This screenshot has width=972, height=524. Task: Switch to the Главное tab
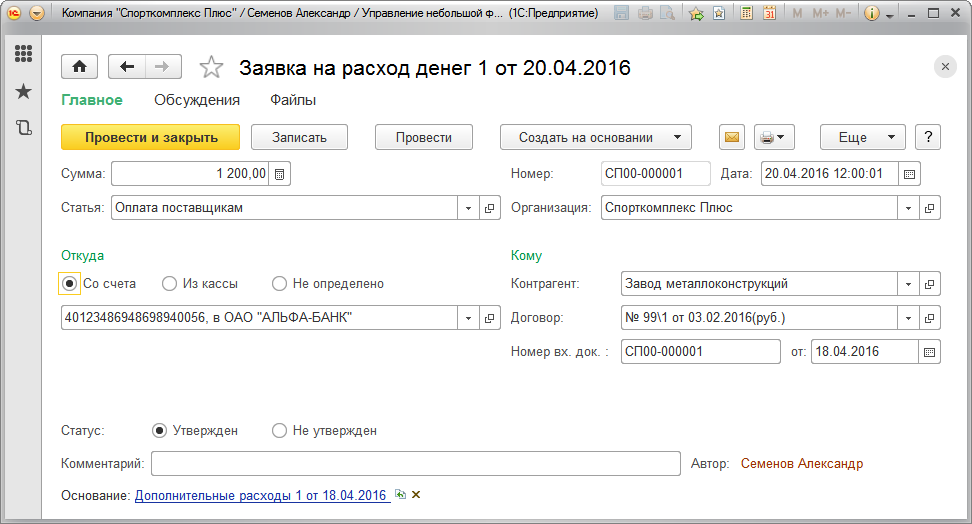tap(92, 100)
